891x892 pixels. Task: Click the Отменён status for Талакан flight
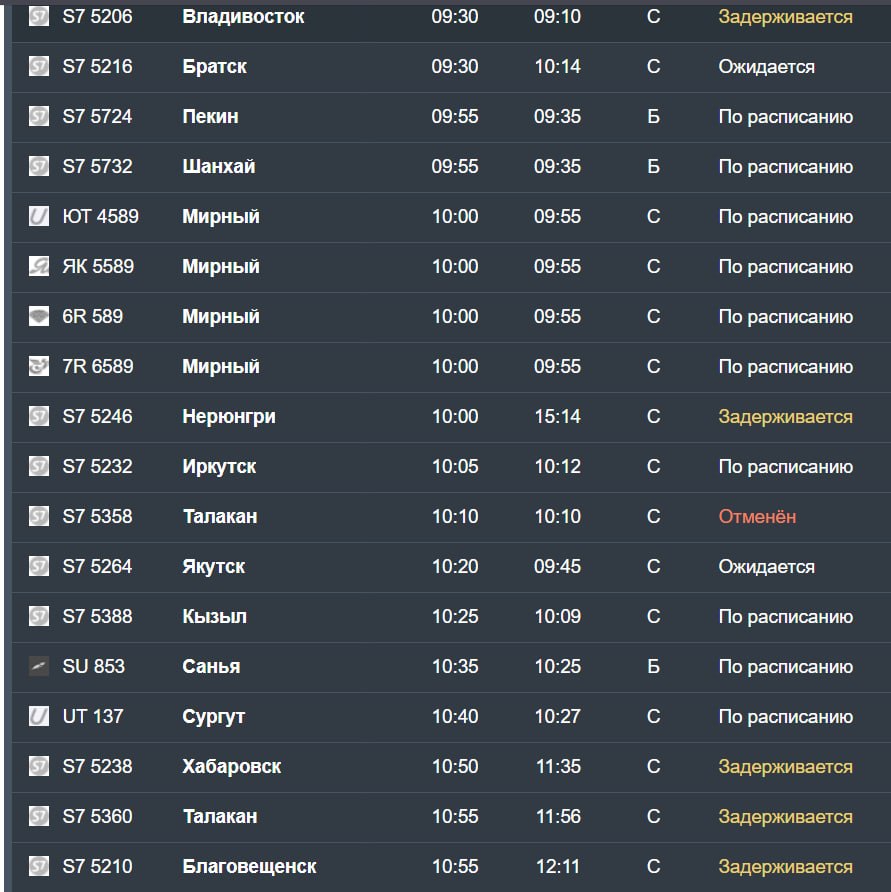pos(757,517)
